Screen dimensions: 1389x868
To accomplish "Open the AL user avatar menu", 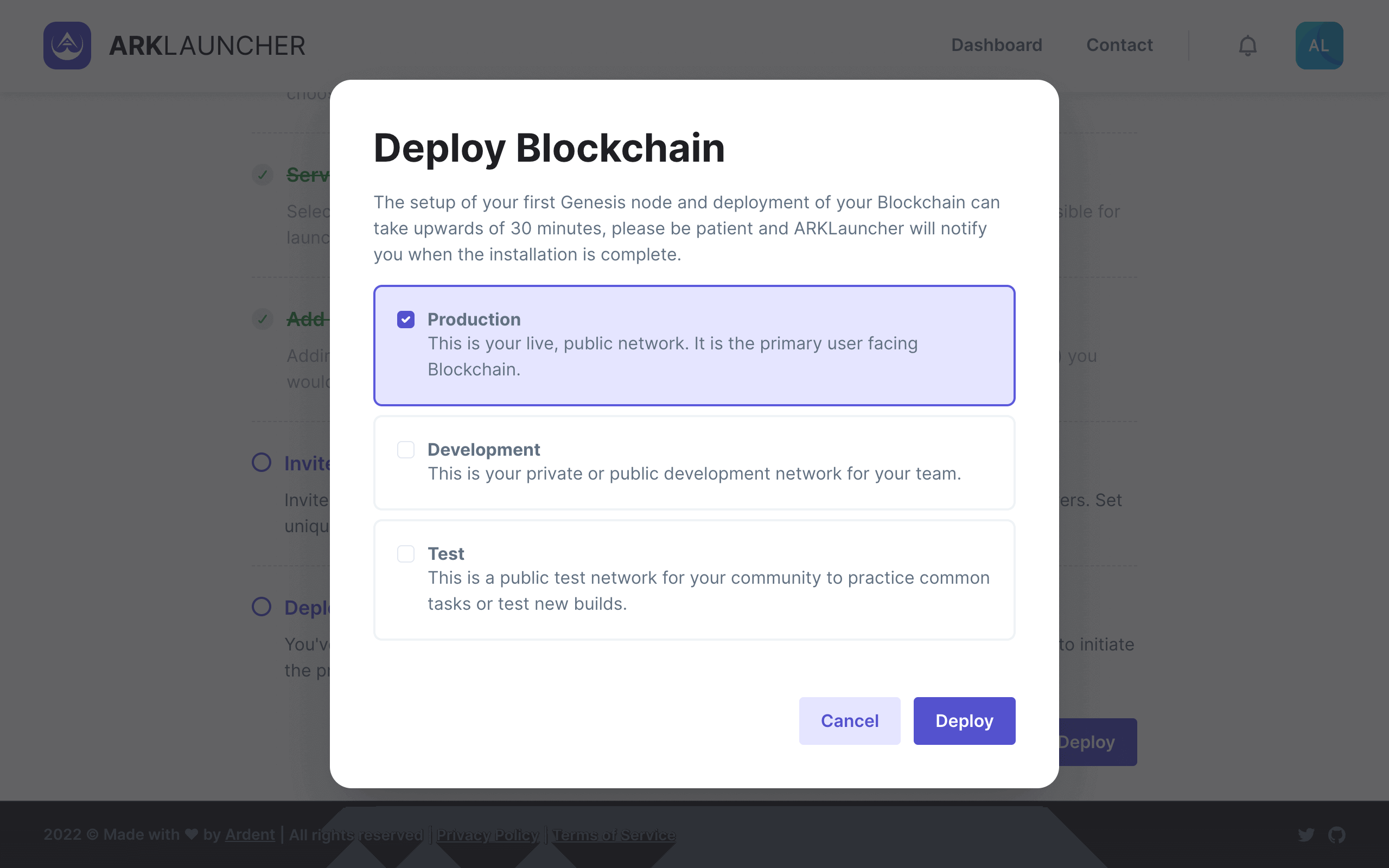I will click(1318, 46).
